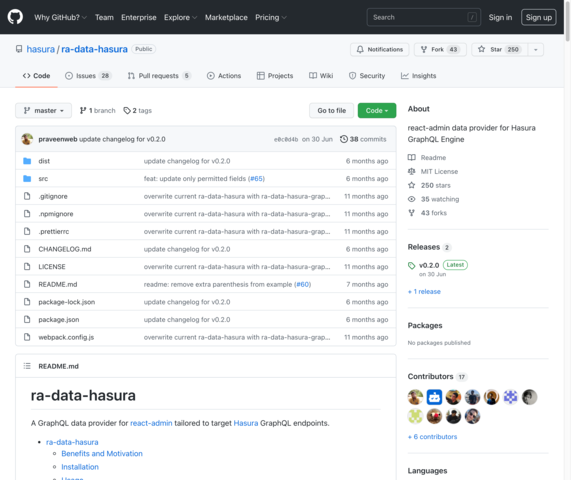Follow the react-admin link in README
This screenshot has width=571, height=480.
coord(151,423)
